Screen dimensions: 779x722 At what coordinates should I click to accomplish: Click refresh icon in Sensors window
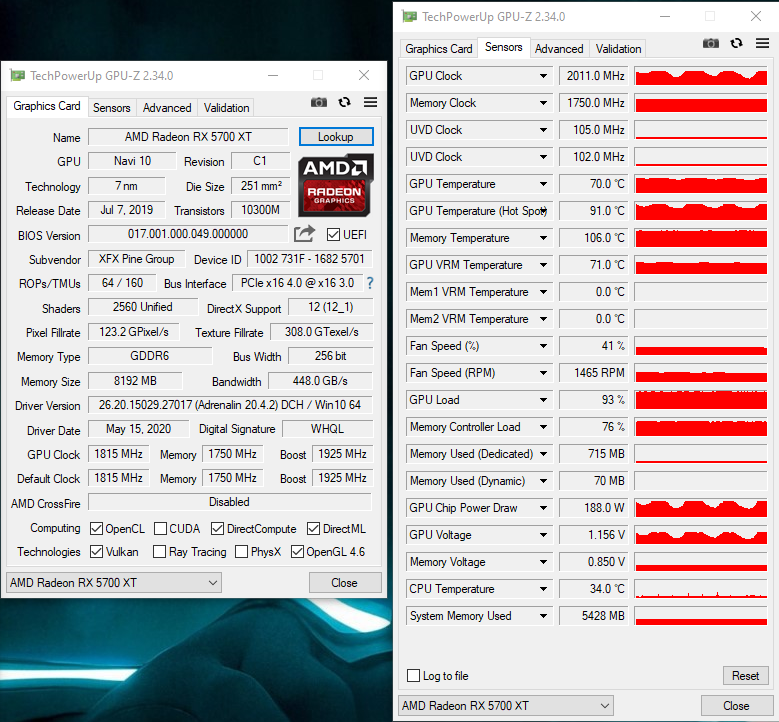(736, 43)
